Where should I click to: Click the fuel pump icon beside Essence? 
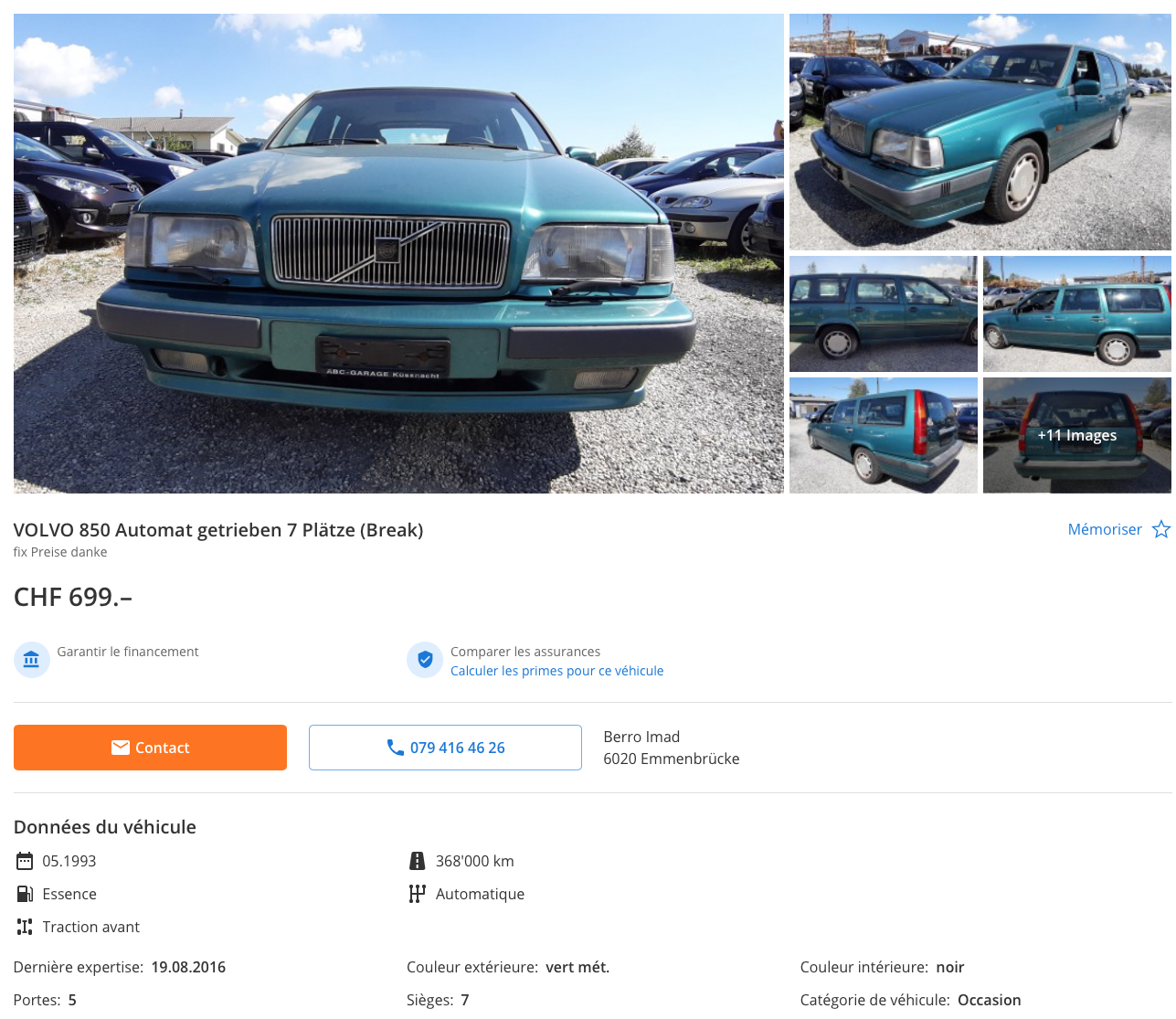pyautogui.click(x=25, y=894)
